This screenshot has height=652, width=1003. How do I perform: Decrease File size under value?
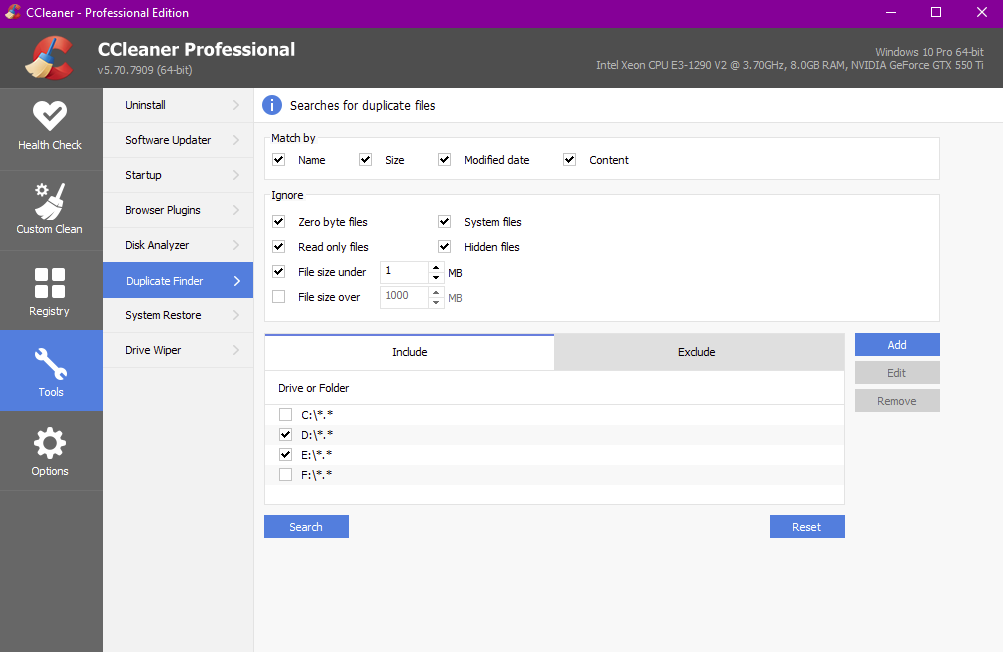(436, 278)
